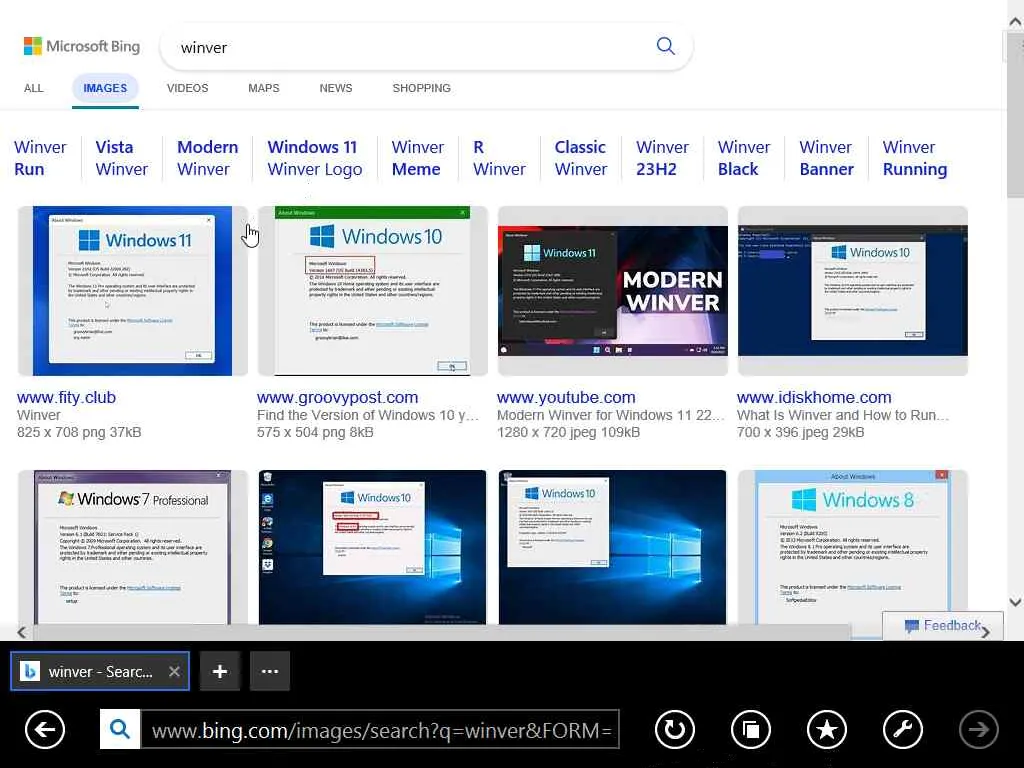Click the vertical scrollbar up arrow
The image size is (1024, 768).
[1015, 22]
